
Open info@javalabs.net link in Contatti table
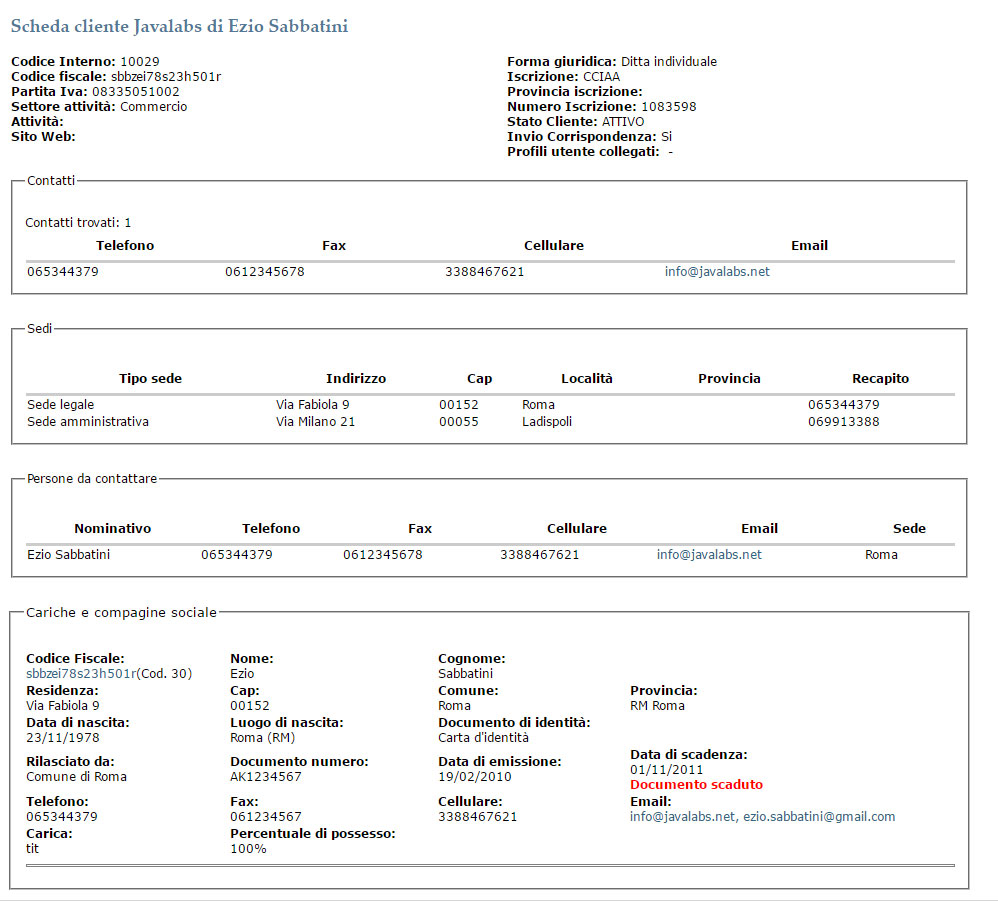click(x=717, y=272)
